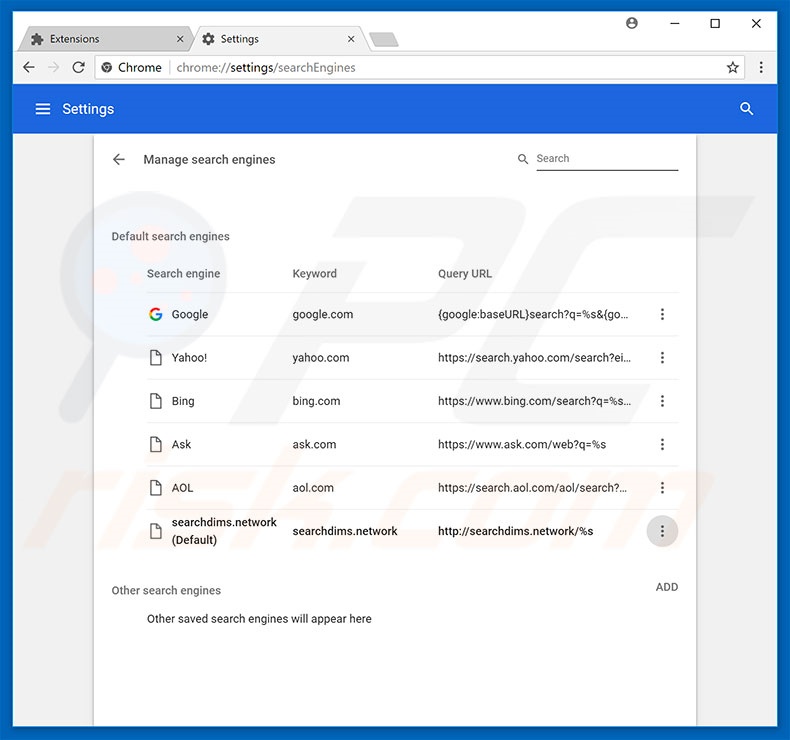Click the www.ask.com query URL
Image resolution: width=790 pixels, height=740 pixels.
coord(521,444)
